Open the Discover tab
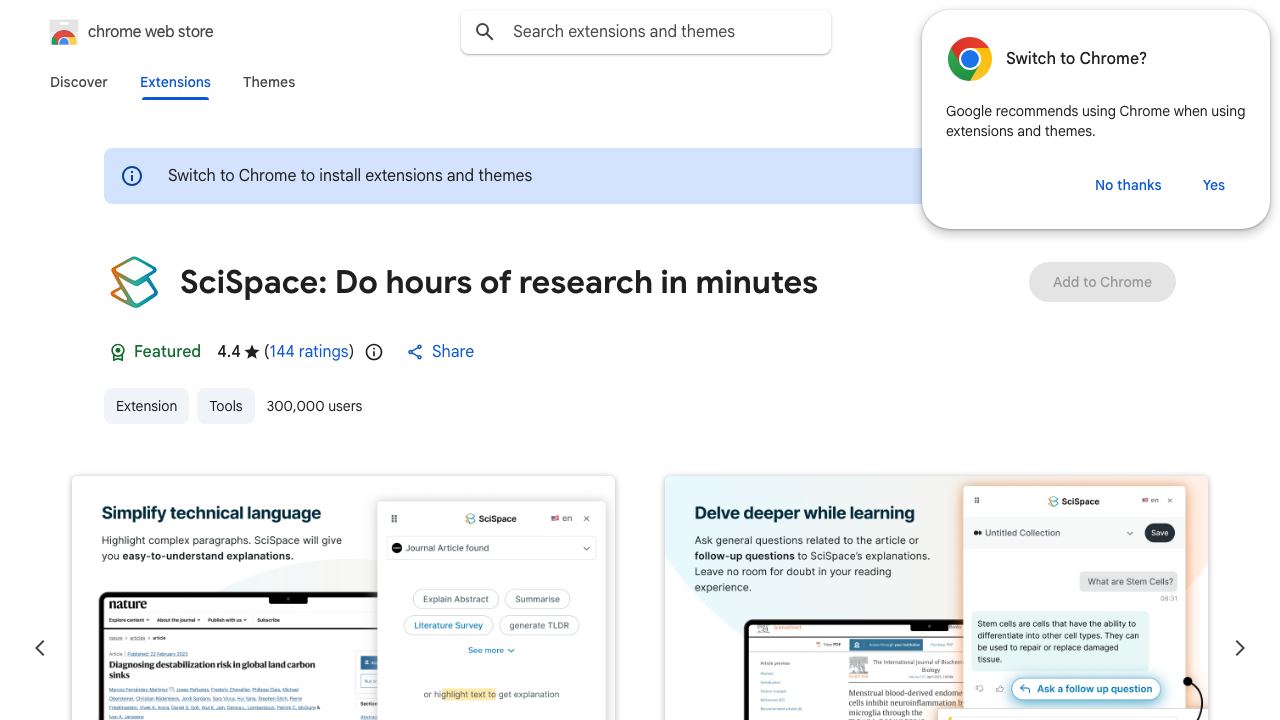This screenshot has height=720, width=1280. coord(79,82)
